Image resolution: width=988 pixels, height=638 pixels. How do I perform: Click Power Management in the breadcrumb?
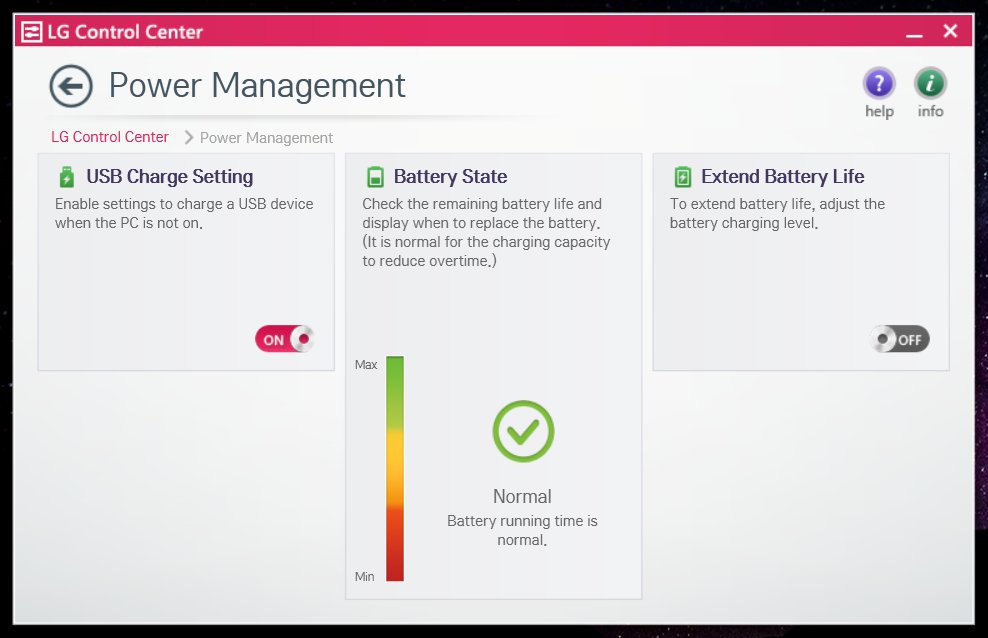(267, 138)
